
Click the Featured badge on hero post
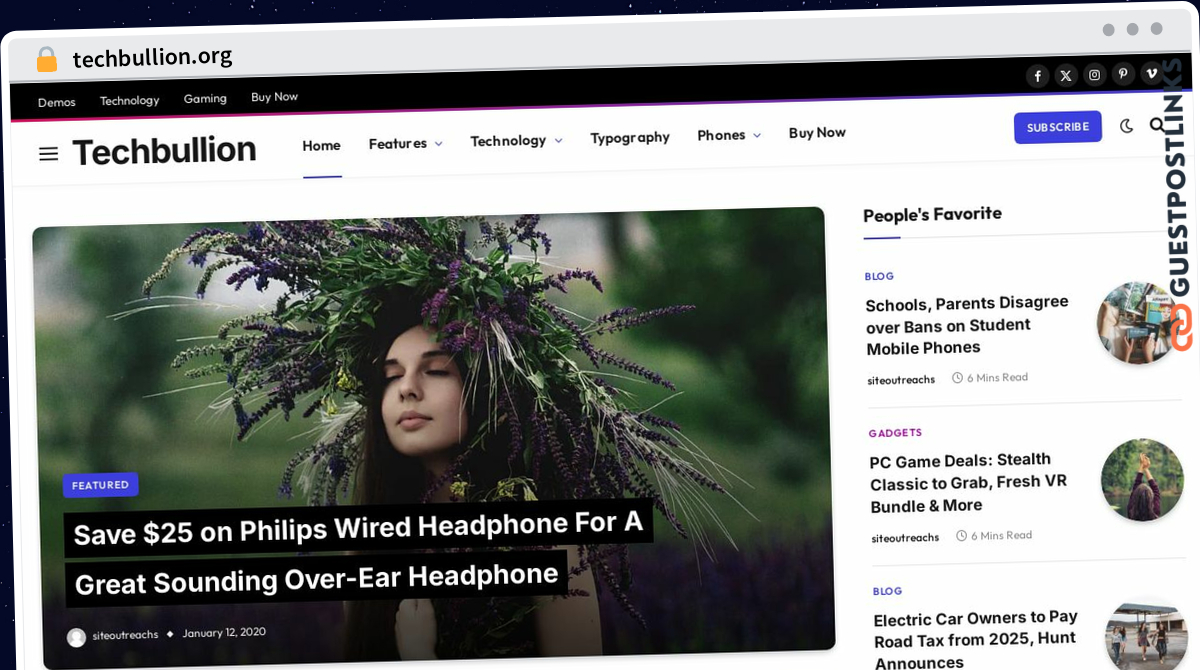tap(101, 485)
